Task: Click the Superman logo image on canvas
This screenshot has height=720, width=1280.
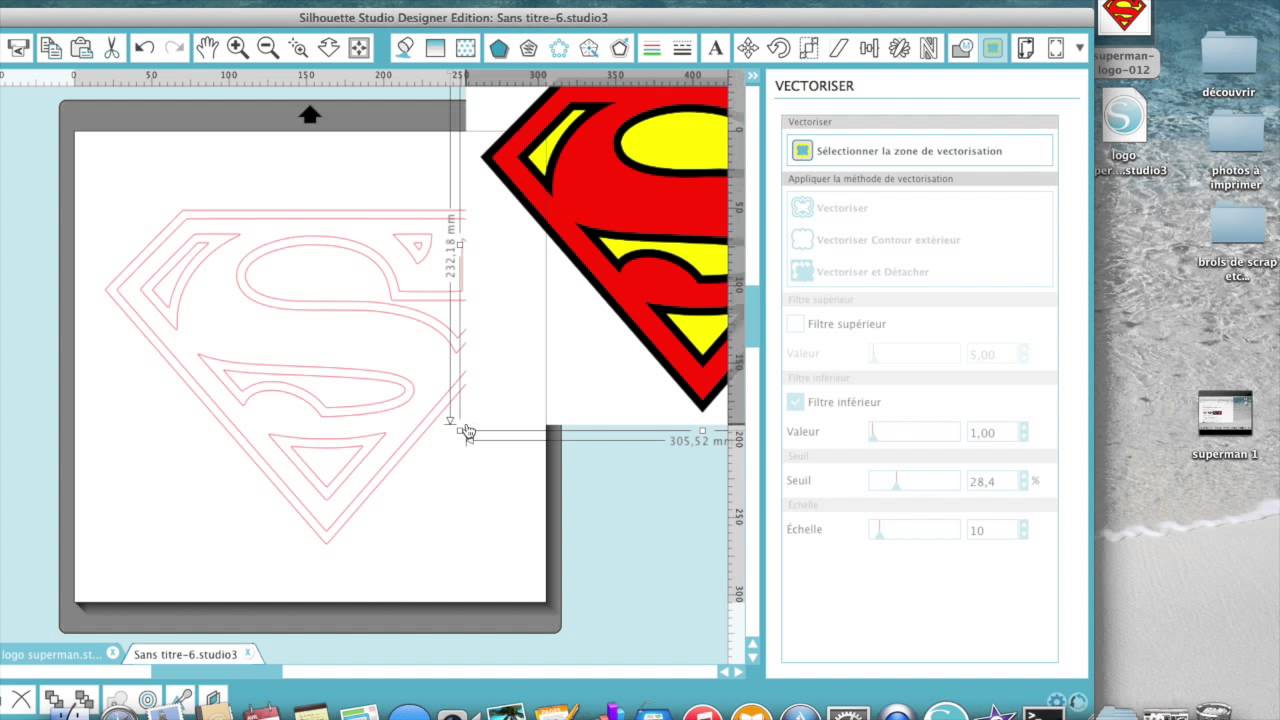Action: pos(606,248)
